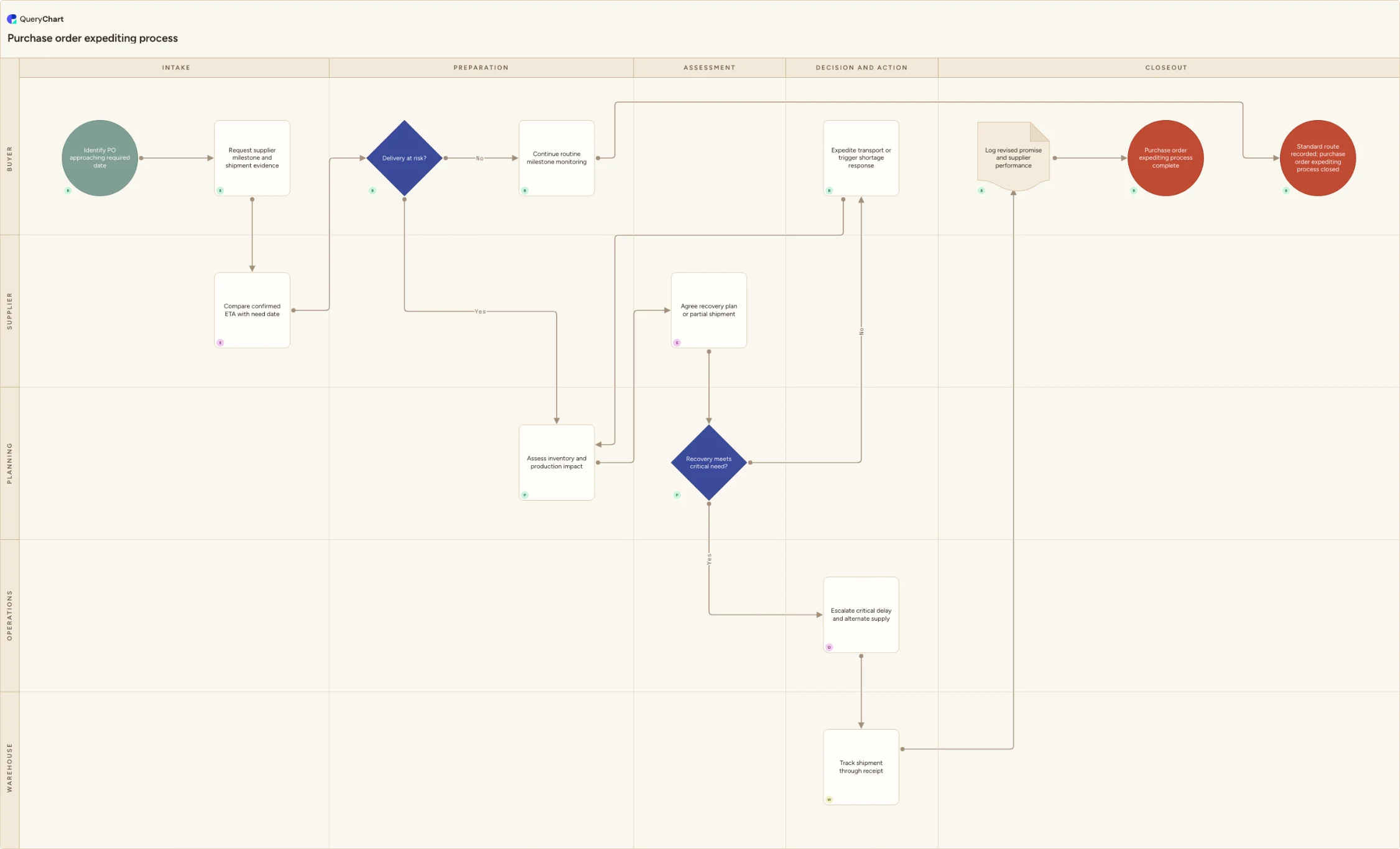The width and height of the screenshot is (1400, 849).
Task: Click planning badge on 'Assess inventory' box
Action: [525, 495]
